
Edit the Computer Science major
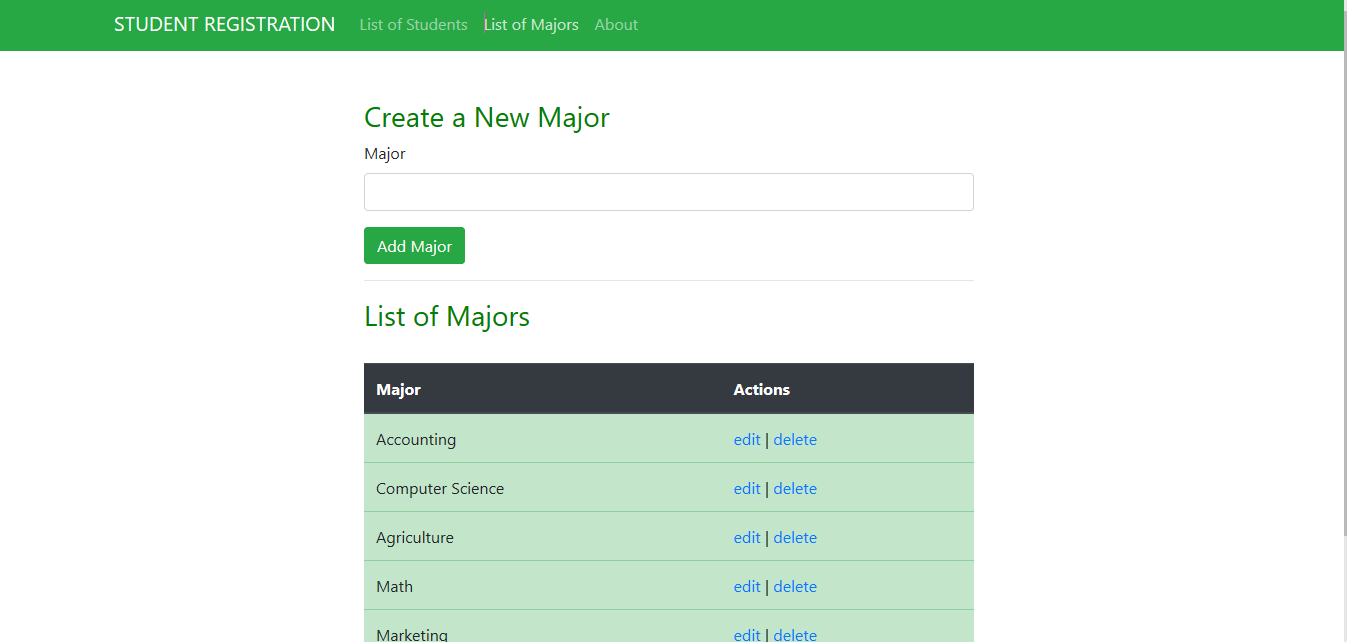tap(747, 489)
